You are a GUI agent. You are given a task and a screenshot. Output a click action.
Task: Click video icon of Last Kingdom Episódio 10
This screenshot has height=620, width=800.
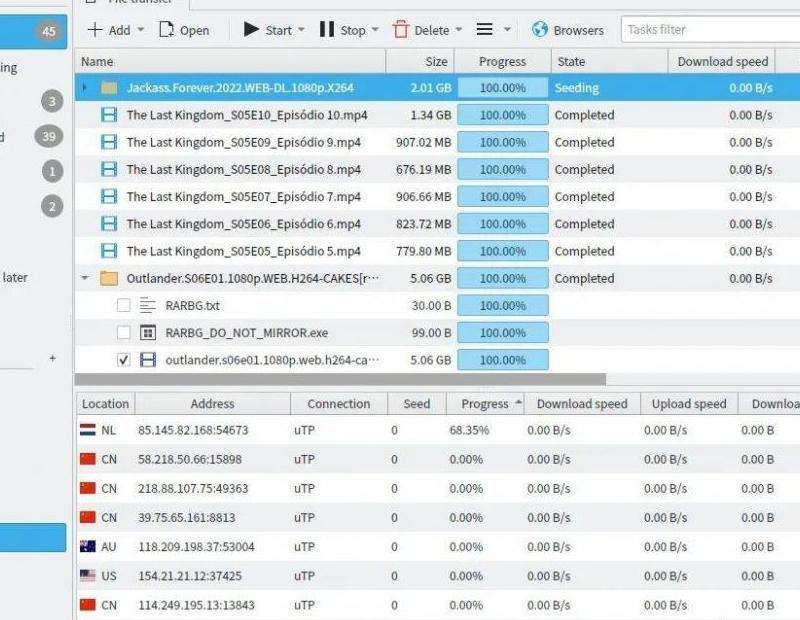[109, 115]
